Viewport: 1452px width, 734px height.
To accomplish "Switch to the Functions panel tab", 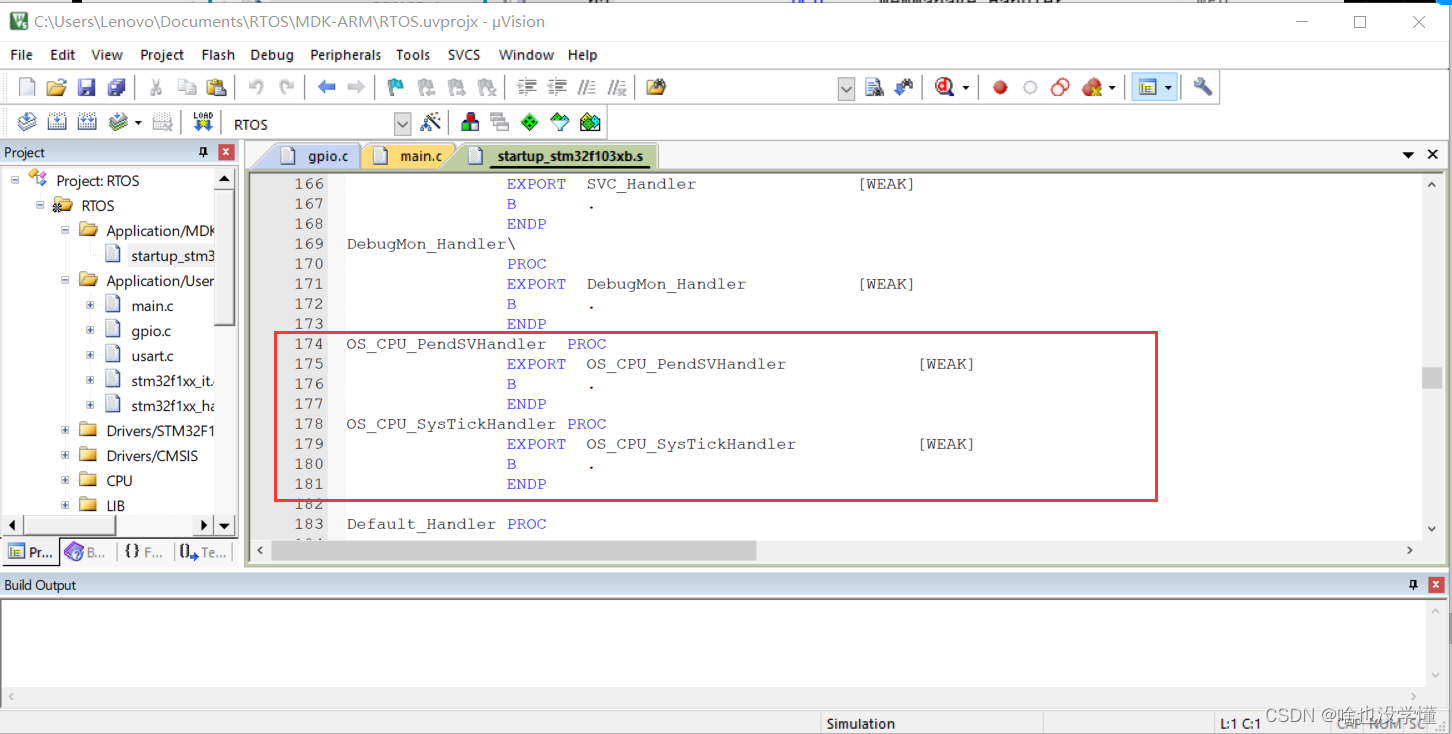I will click(x=144, y=551).
